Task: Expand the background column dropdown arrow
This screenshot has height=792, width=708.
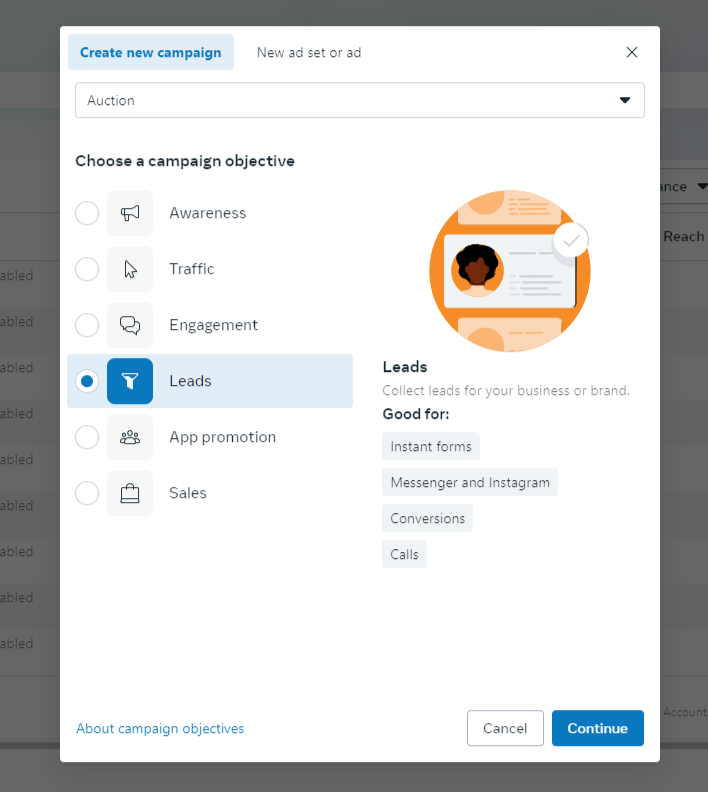Action: [x=702, y=187]
